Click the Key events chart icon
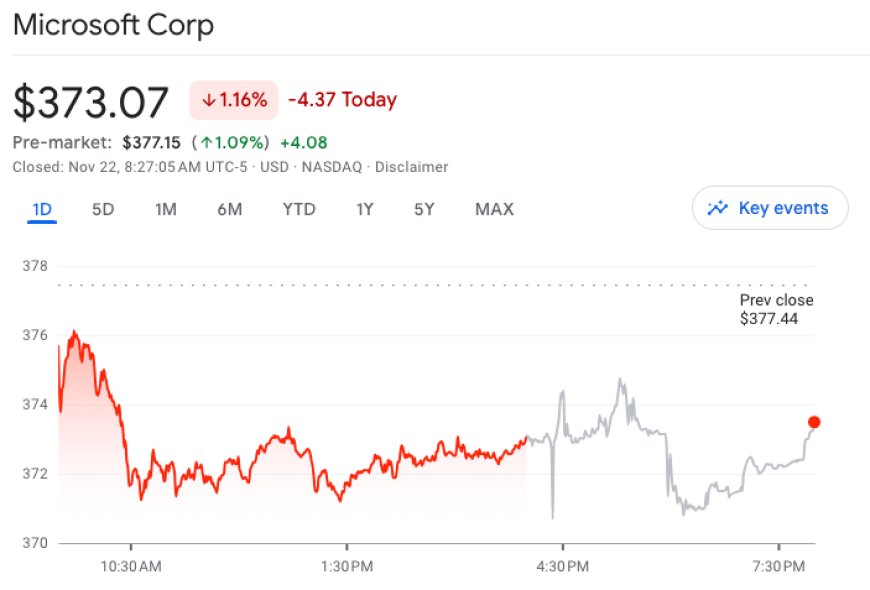Screen dimensions: 870x590 (718, 208)
